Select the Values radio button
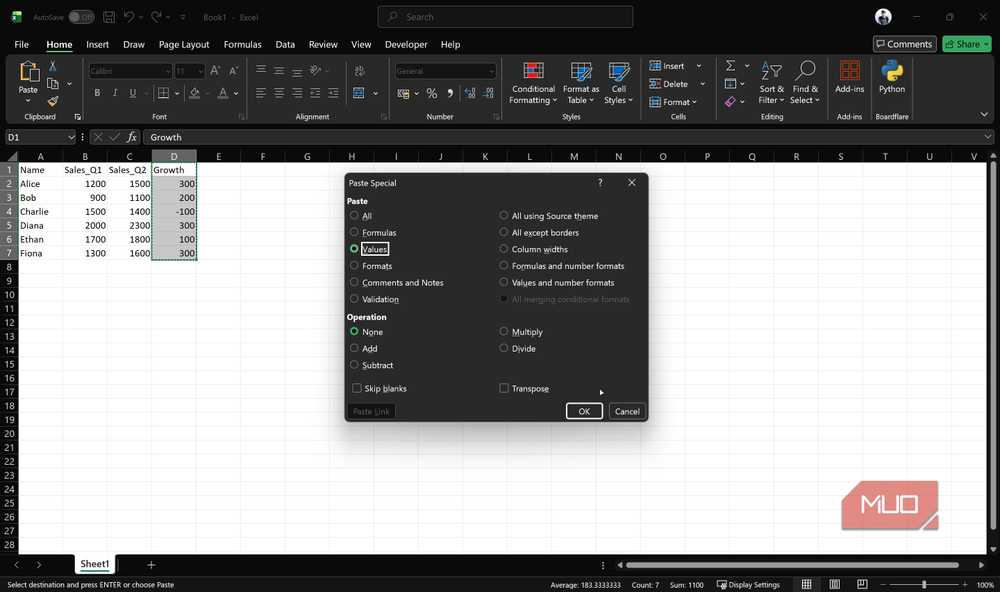1000x592 pixels. pyautogui.click(x=354, y=249)
